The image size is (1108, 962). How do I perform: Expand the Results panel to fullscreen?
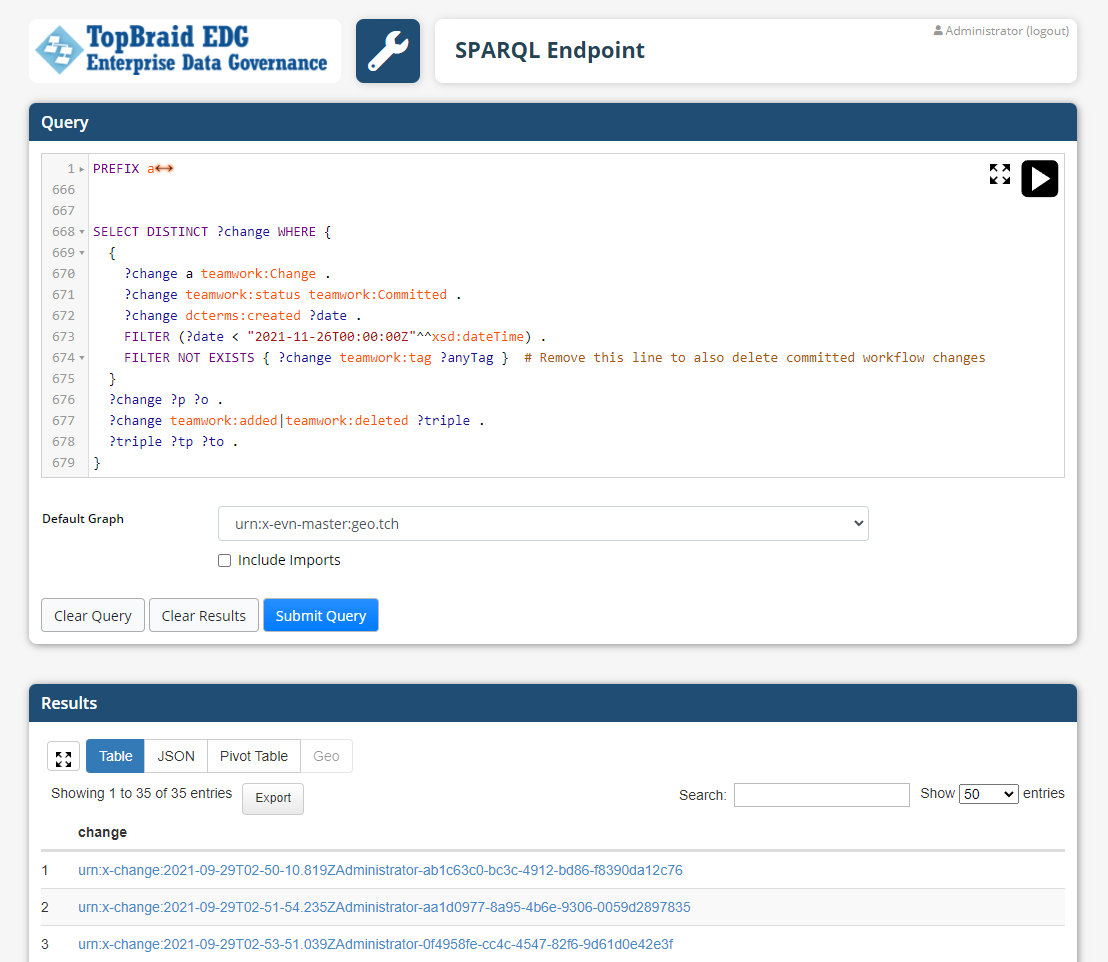click(63, 757)
